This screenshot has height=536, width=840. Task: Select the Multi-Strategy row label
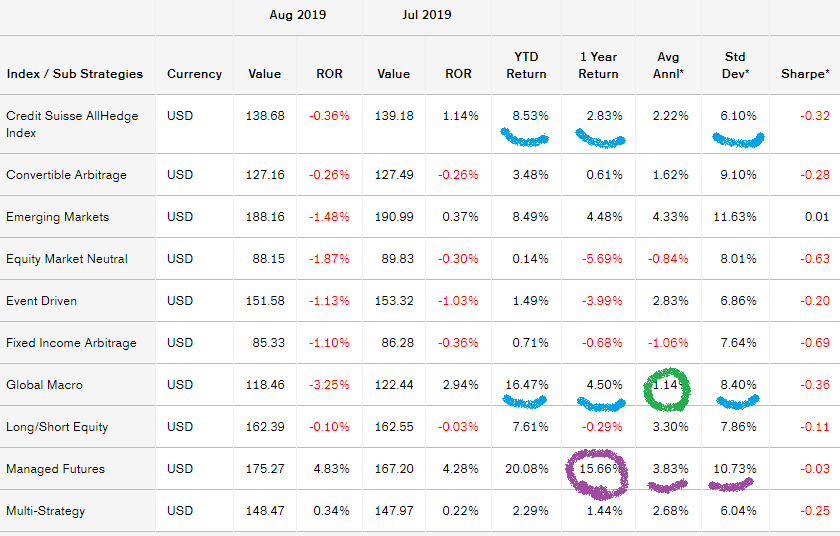(x=46, y=511)
